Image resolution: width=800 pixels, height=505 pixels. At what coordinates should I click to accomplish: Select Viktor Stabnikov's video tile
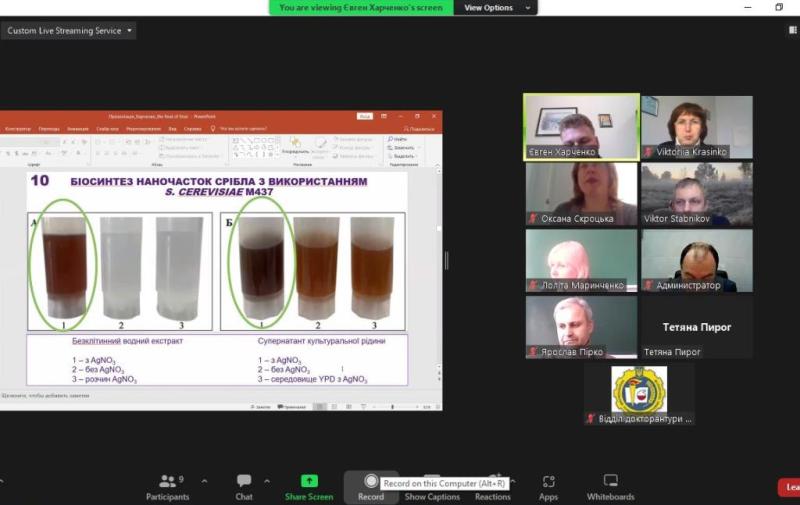(x=697, y=194)
